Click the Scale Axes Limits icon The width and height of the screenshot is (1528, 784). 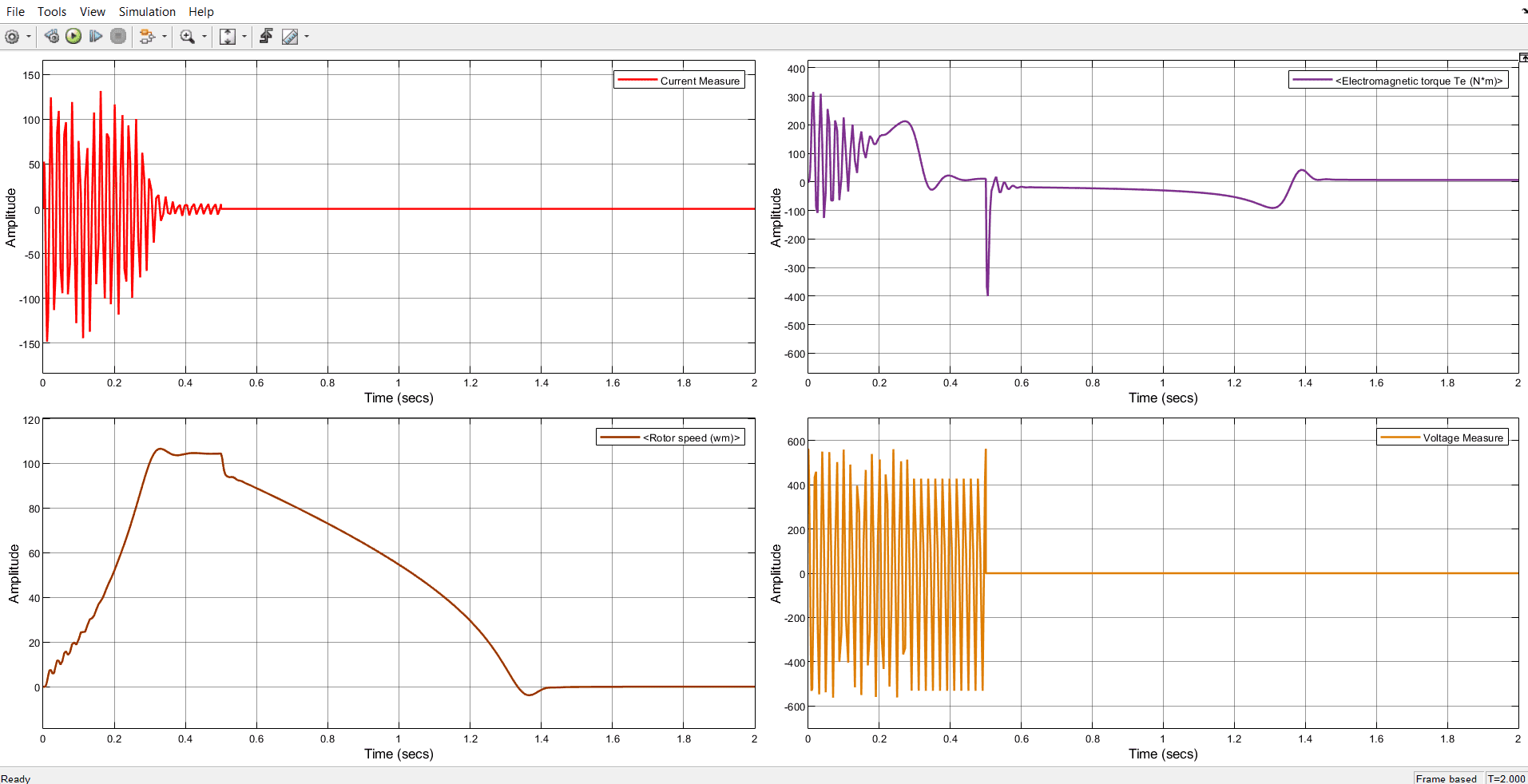pyautogui.click(x=228, y=37)
